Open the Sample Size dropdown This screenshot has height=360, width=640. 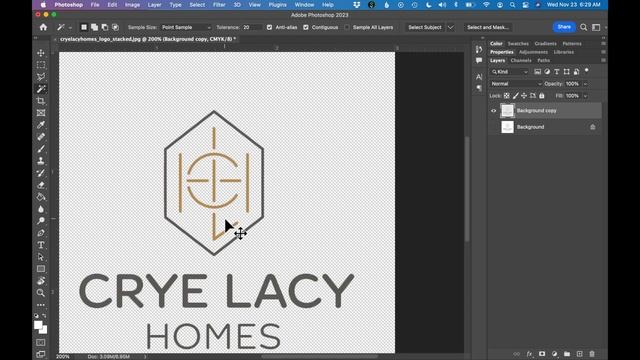point(186,27)
